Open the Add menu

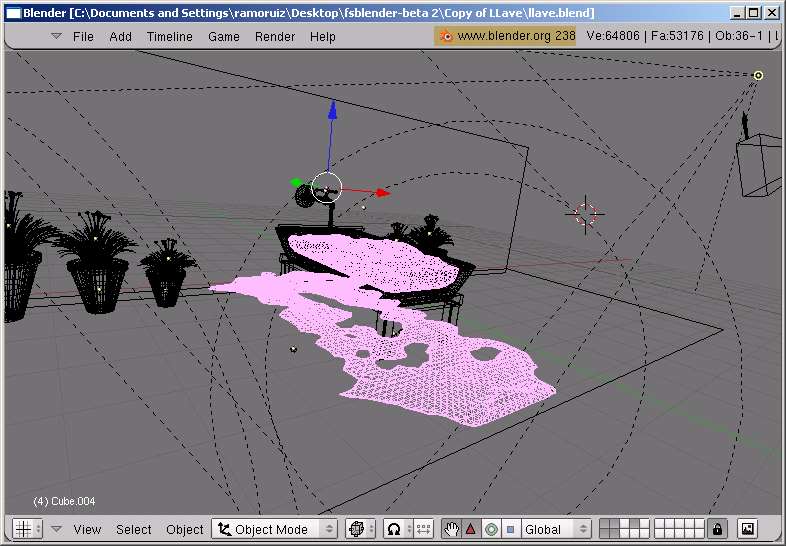click(120, 37)
